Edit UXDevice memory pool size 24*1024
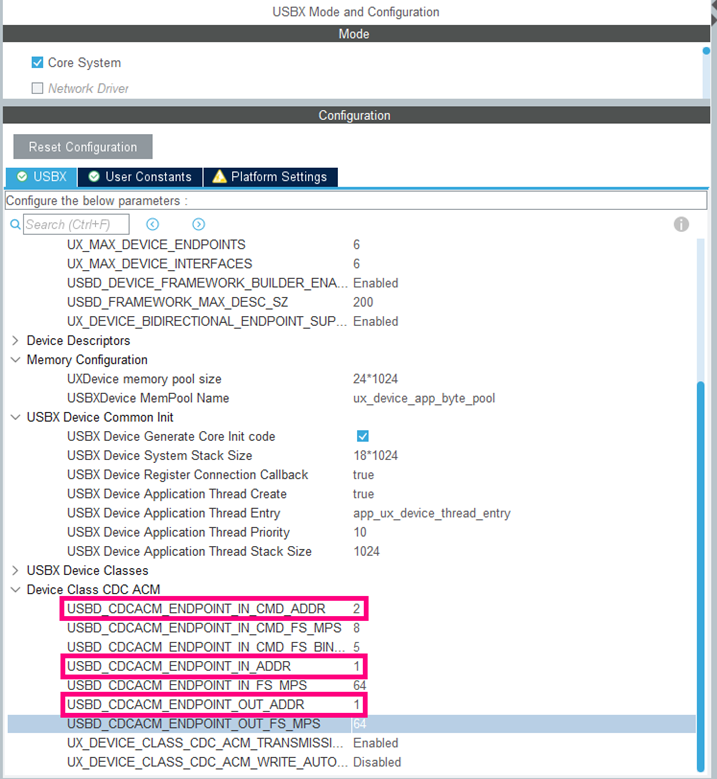Screen dimensions: 717x779 (376, 379)
